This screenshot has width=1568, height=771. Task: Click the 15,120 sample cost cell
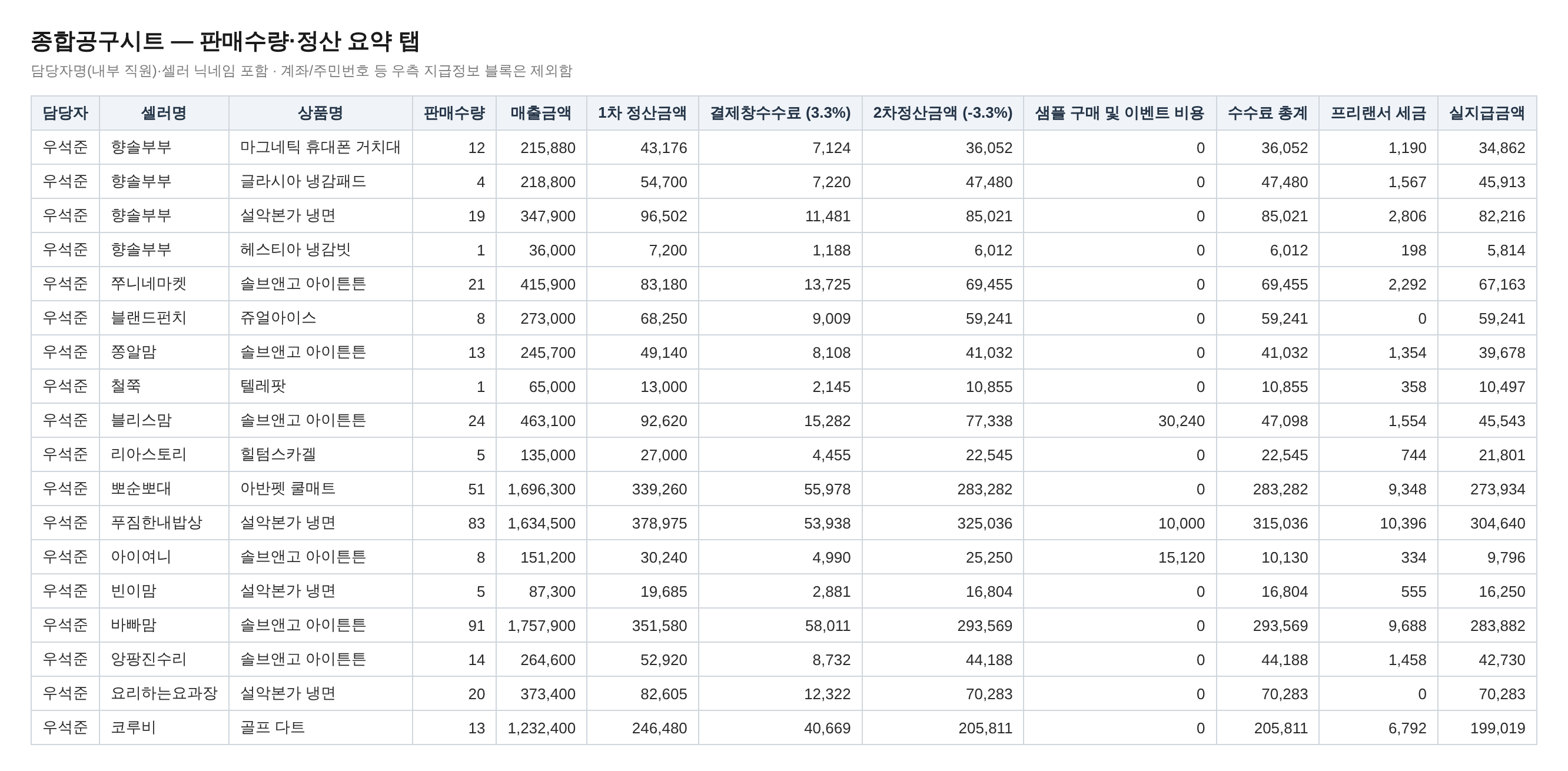pyautogui.click(x=1119, y=557)
